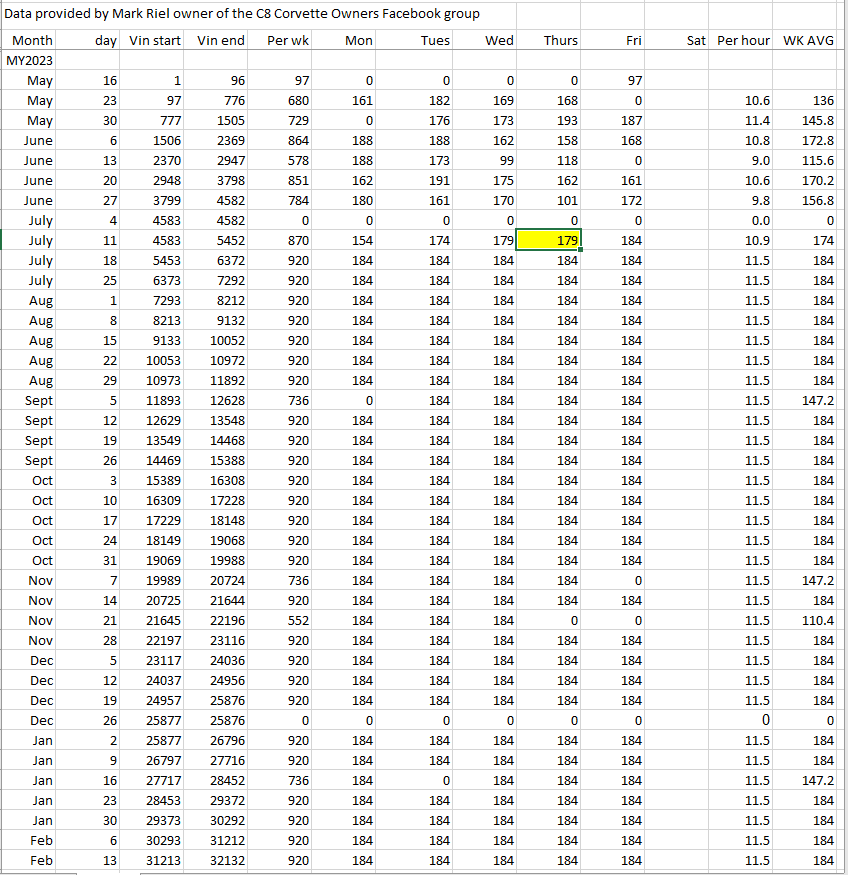Select the yellow highlighted Thurs cell
The width and height of the screenshot is (848, 875).
pos(548,240)
